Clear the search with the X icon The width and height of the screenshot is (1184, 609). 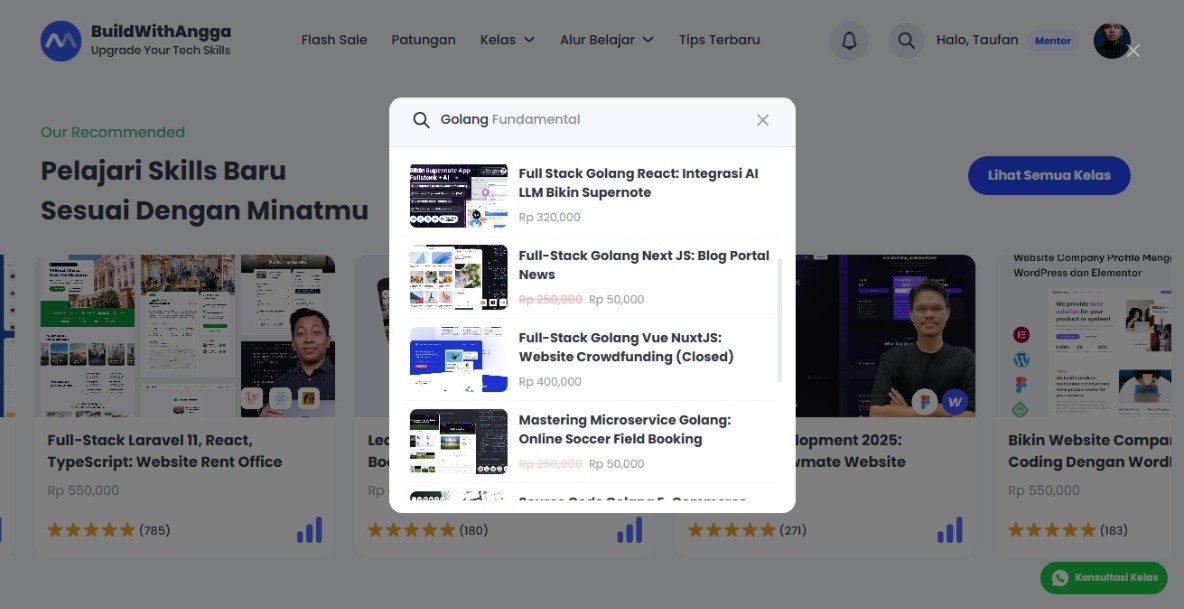click(x=762, y=119)
